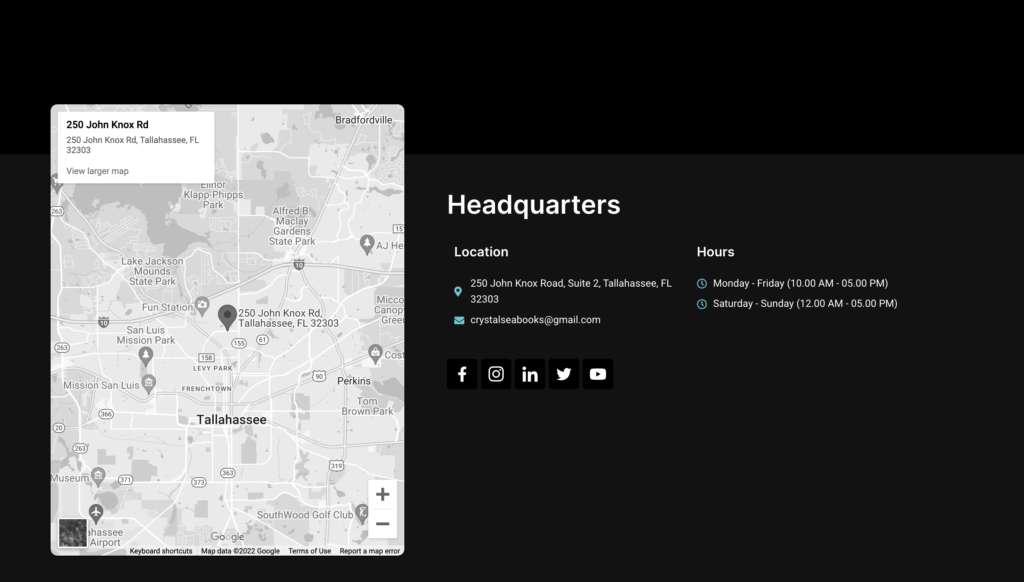
Task: Click the Saturday - Sunday hours text
Action: tap(805, 304)
